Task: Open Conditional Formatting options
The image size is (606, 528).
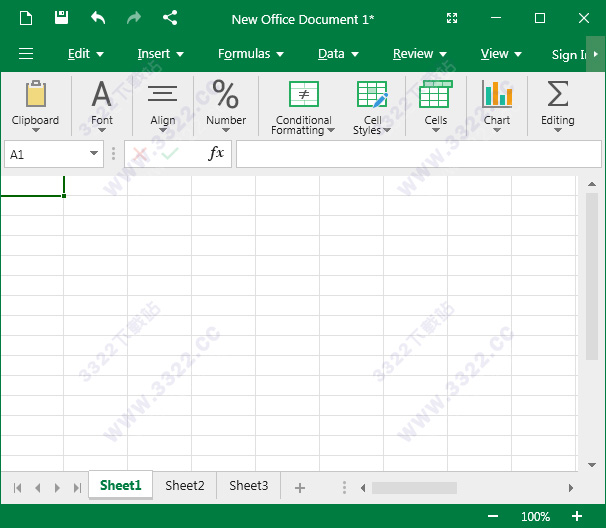Action: [303, 107]
